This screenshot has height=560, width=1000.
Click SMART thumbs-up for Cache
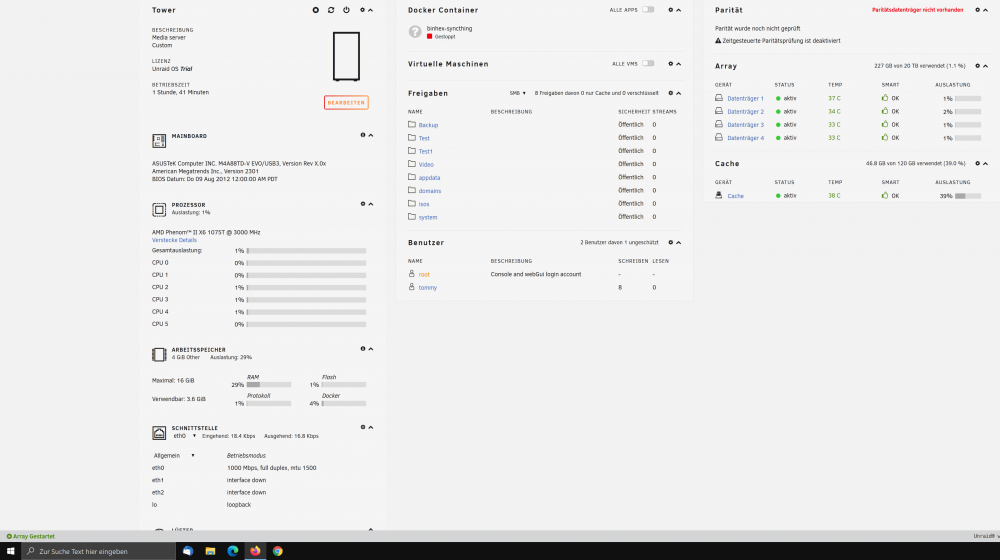pyautogui.click(x=885, y=195)
